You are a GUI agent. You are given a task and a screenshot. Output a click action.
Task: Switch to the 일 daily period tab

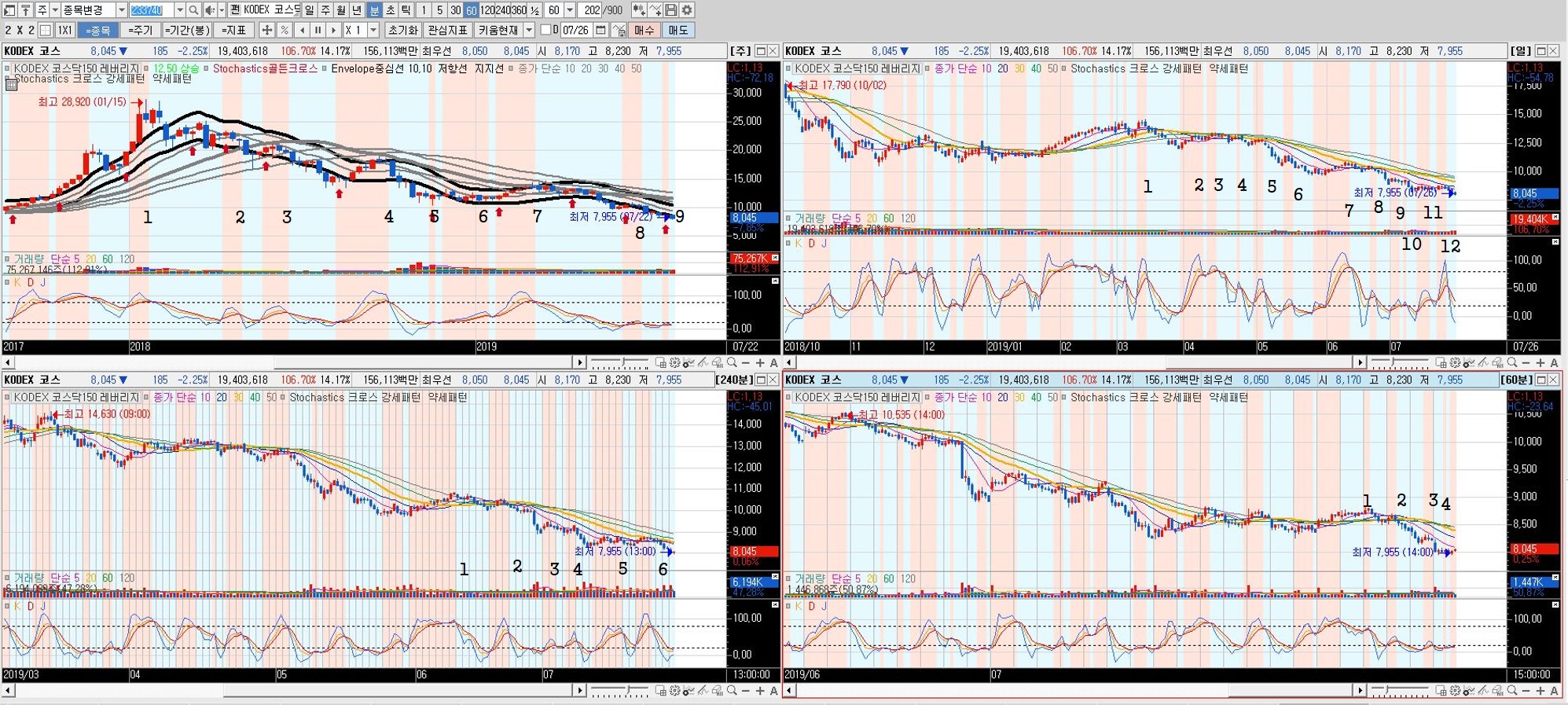click(309, 10)
